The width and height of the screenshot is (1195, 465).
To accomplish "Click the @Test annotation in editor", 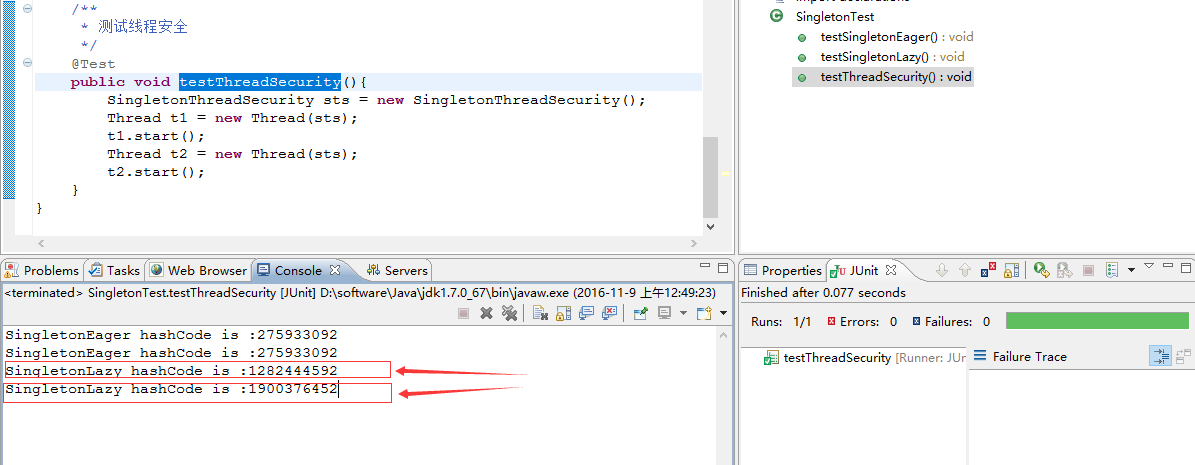I will click(93, 64).
